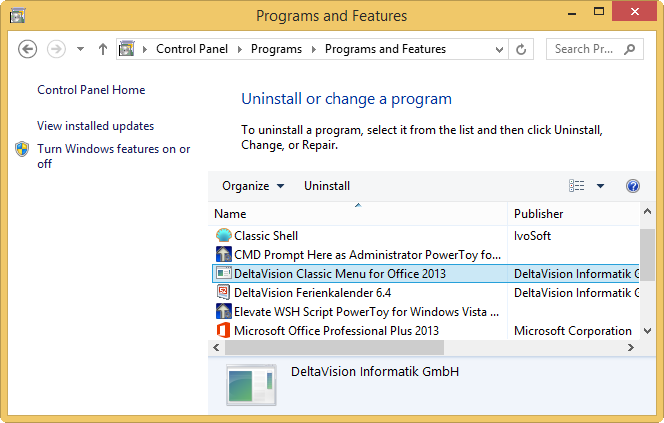This screenshot has width=664, height=423.
Task: Expand chevron before Control Panel breadcrumb
Action: [x=145, y=50]
